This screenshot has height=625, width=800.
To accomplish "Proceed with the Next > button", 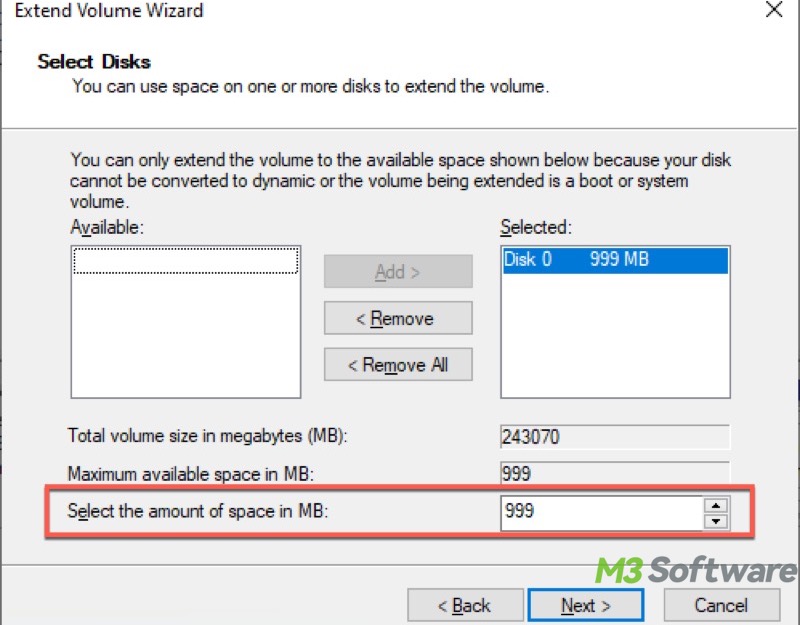I will point(586,605).
